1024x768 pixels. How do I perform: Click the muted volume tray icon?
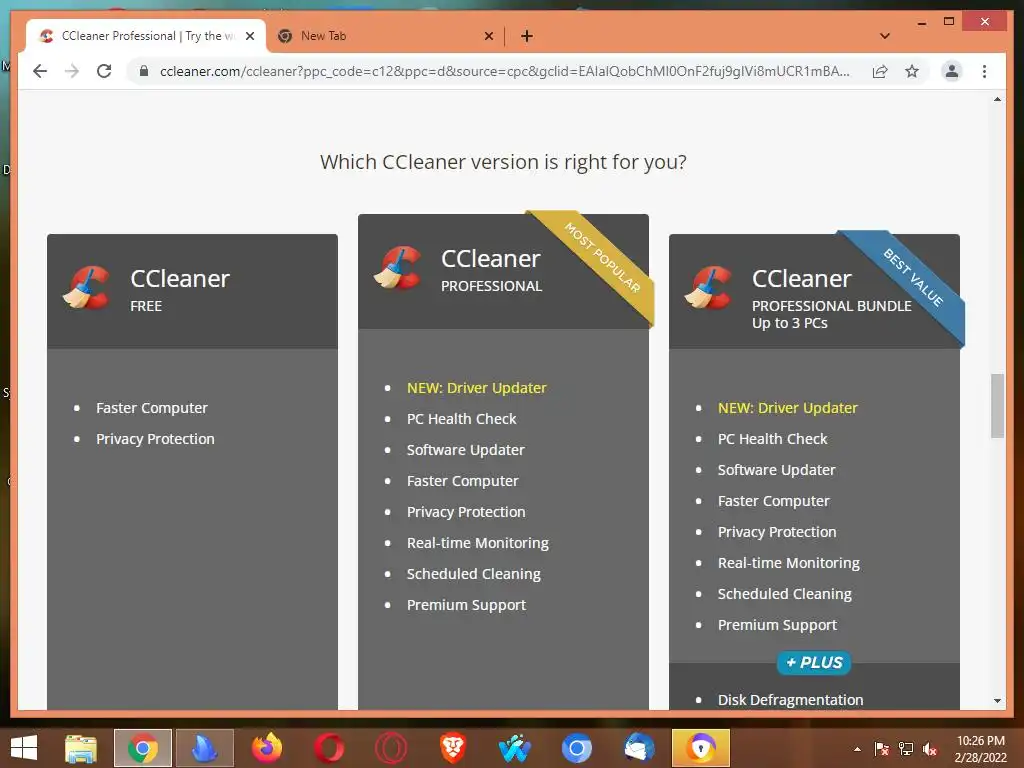coord(930,749)
